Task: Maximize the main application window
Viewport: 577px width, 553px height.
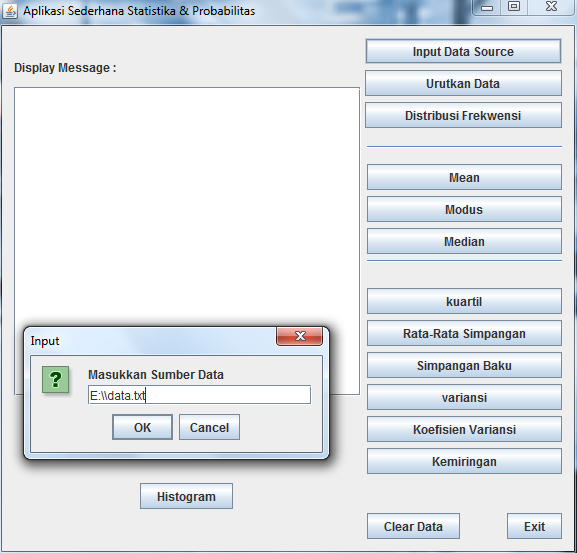Action: [514, 7]
